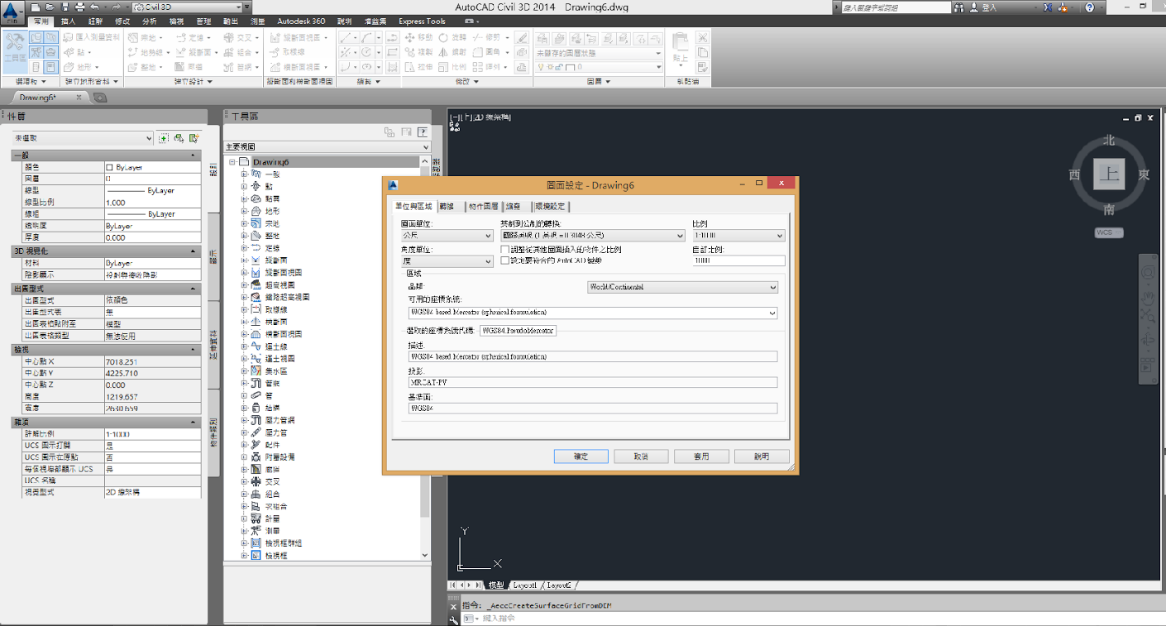Switch to the 環境設定 dialog tab
The height and width of the screenshot is (626, 1166).
pos(550,207)
